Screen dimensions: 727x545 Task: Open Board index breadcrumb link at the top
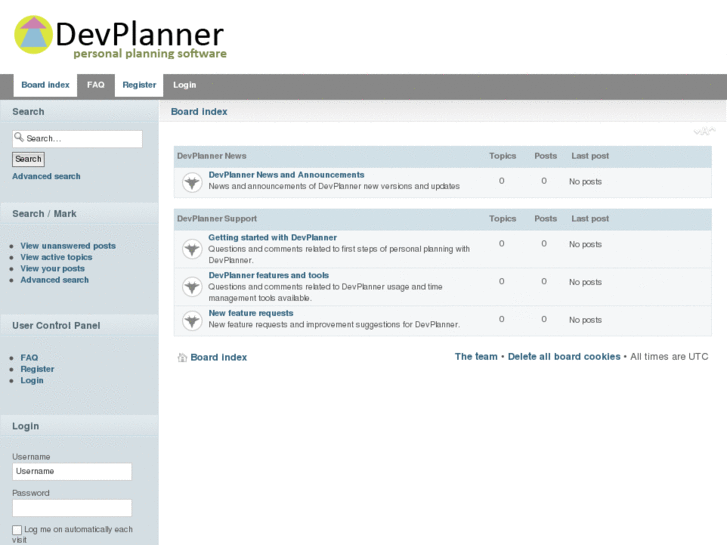point(199,112)
